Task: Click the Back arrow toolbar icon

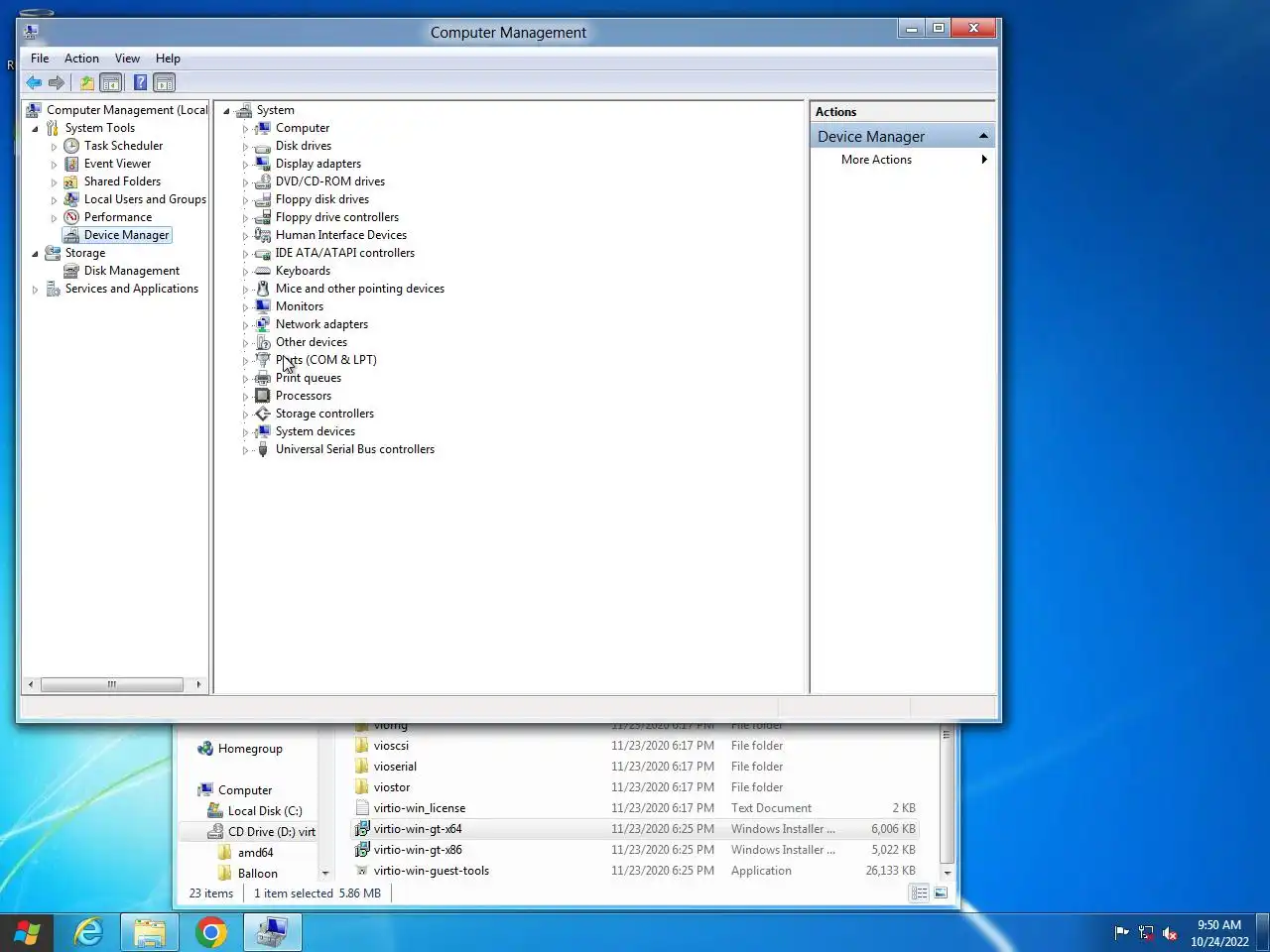Action: click(x=34, y=83)
